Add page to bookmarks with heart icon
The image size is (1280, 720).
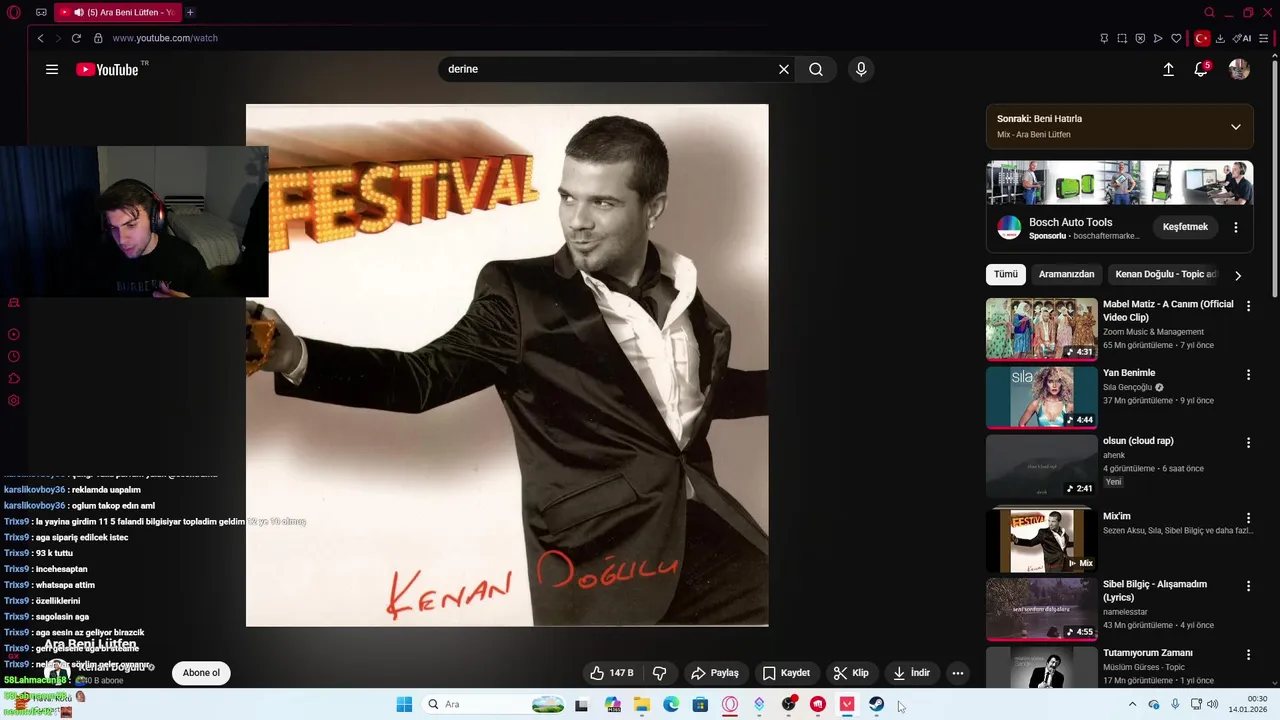pyautogui.click(x=1176, y=38)
